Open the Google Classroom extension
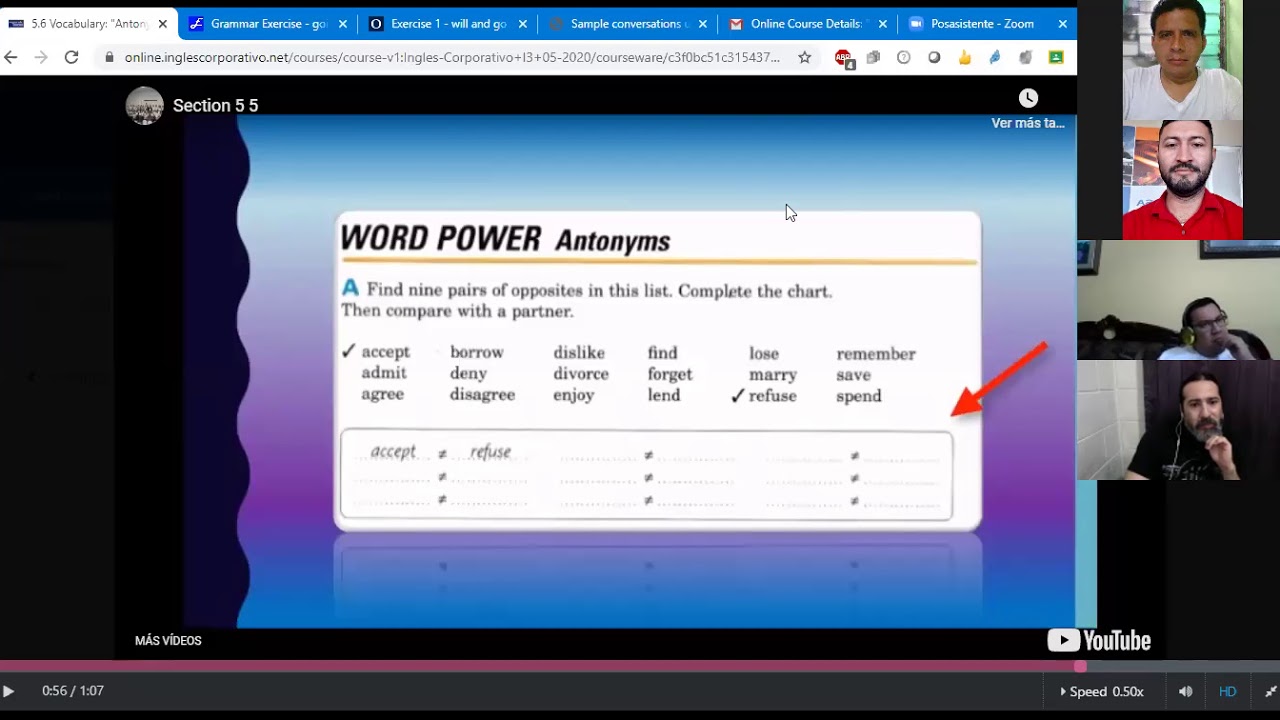 pos(1056,57)
